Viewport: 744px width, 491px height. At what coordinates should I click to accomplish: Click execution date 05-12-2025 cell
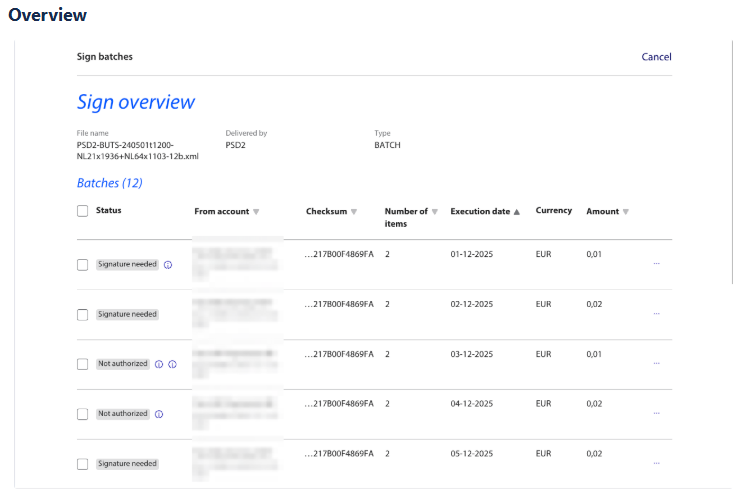click(x=472, y=454)
